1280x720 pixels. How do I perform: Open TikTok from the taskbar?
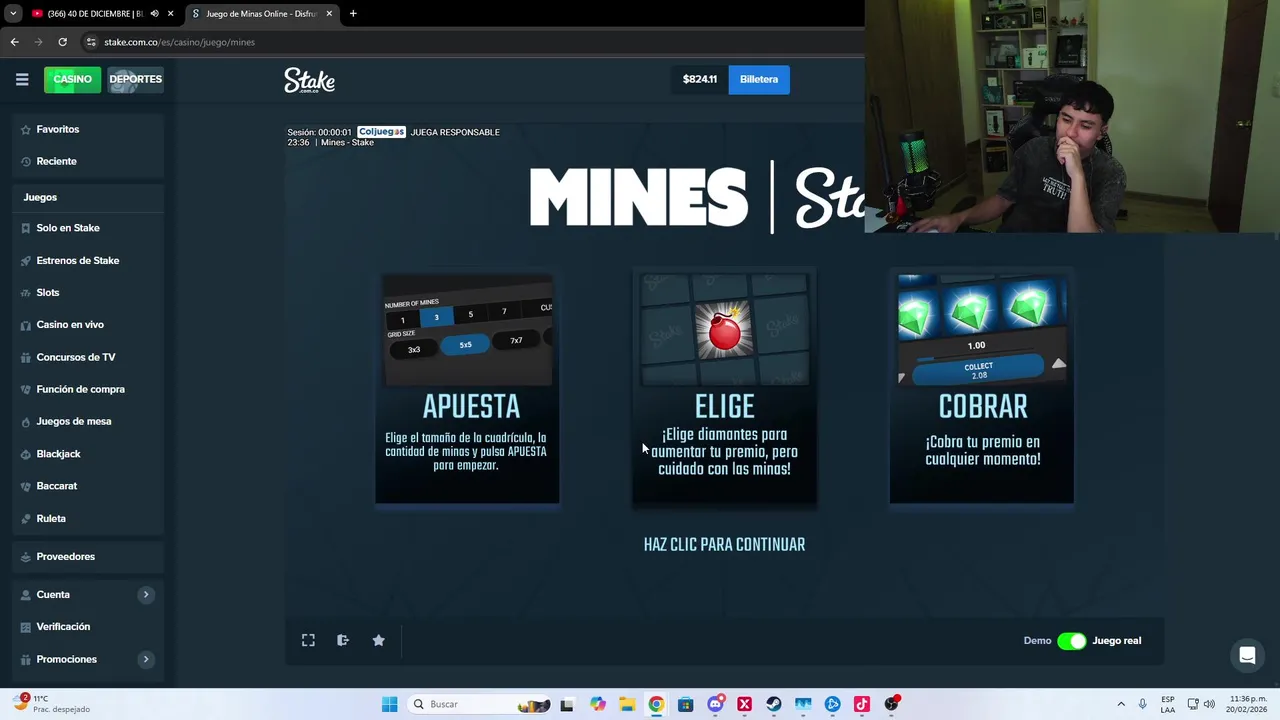tap(862, 704)
